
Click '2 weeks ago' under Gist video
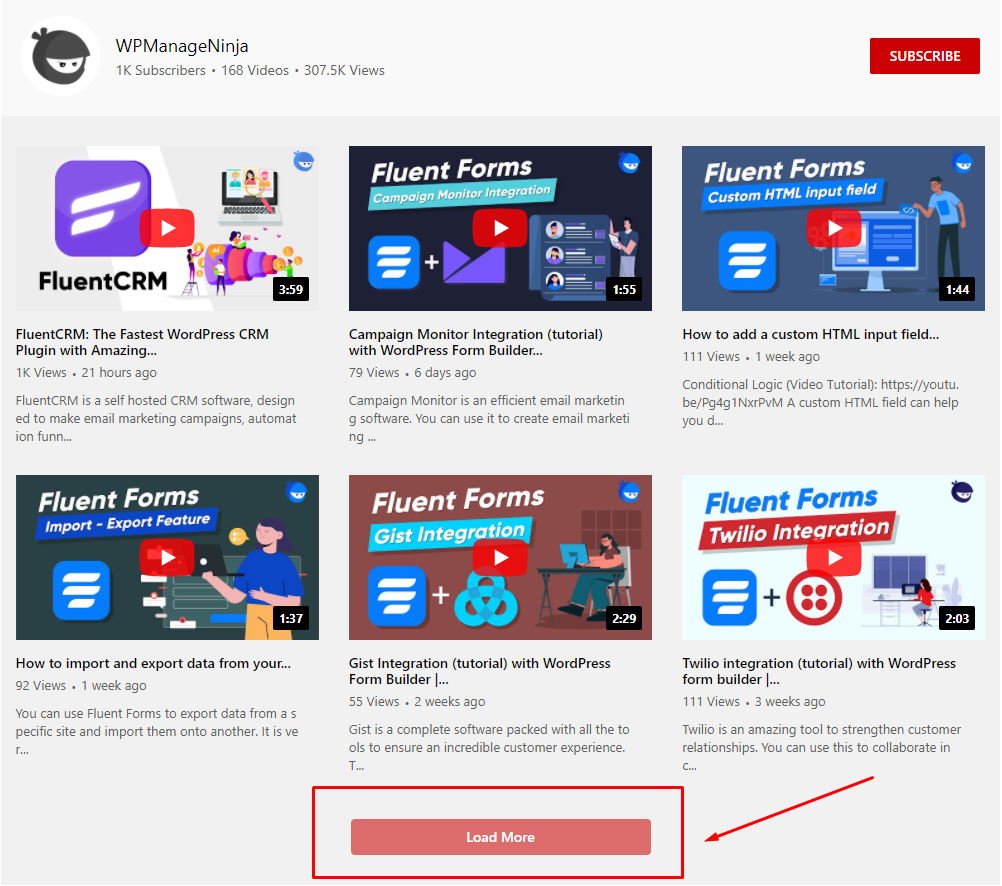click(x=450, y=702)
